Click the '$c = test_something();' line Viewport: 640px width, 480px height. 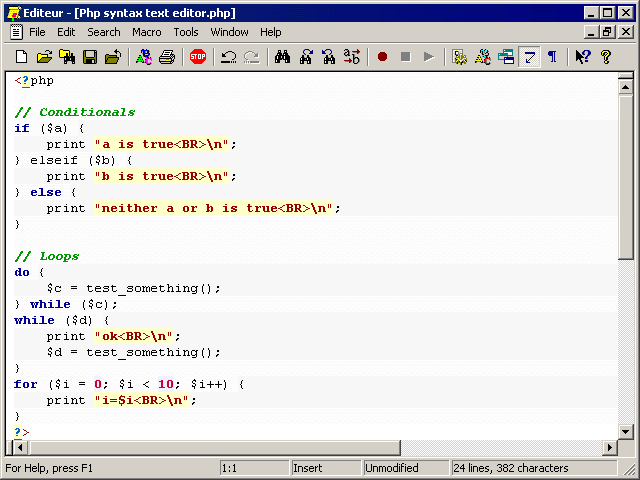(x=133, y=288)
